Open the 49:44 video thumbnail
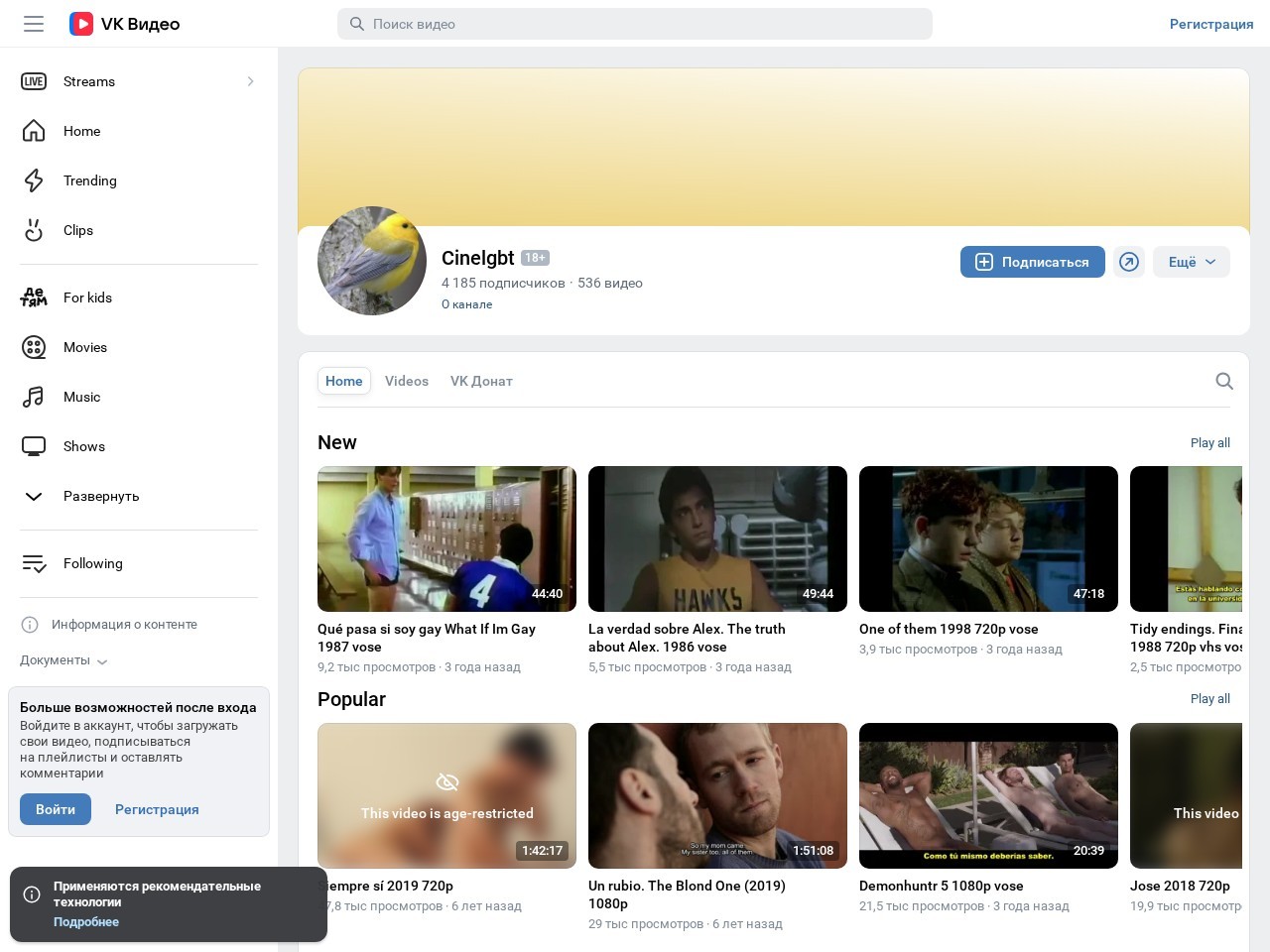 (x=717, y=538)
